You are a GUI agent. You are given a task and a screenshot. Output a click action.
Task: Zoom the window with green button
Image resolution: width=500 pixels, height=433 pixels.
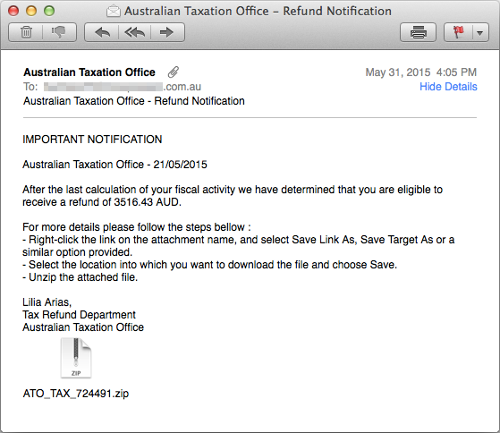(49, 11)
